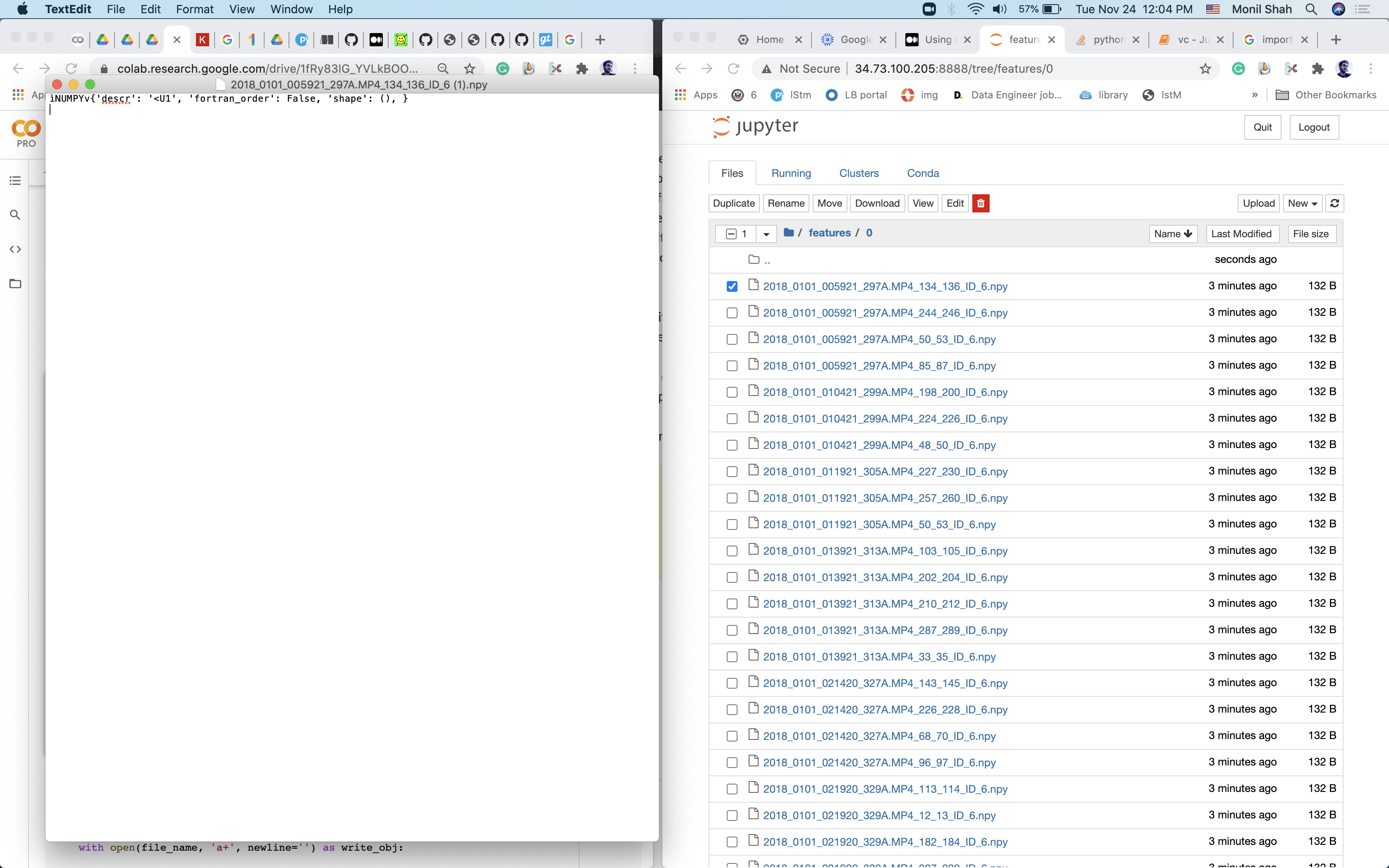Sort files by Last Modified
This screenshot has width=1389, height=868.
click(1241, 234)
